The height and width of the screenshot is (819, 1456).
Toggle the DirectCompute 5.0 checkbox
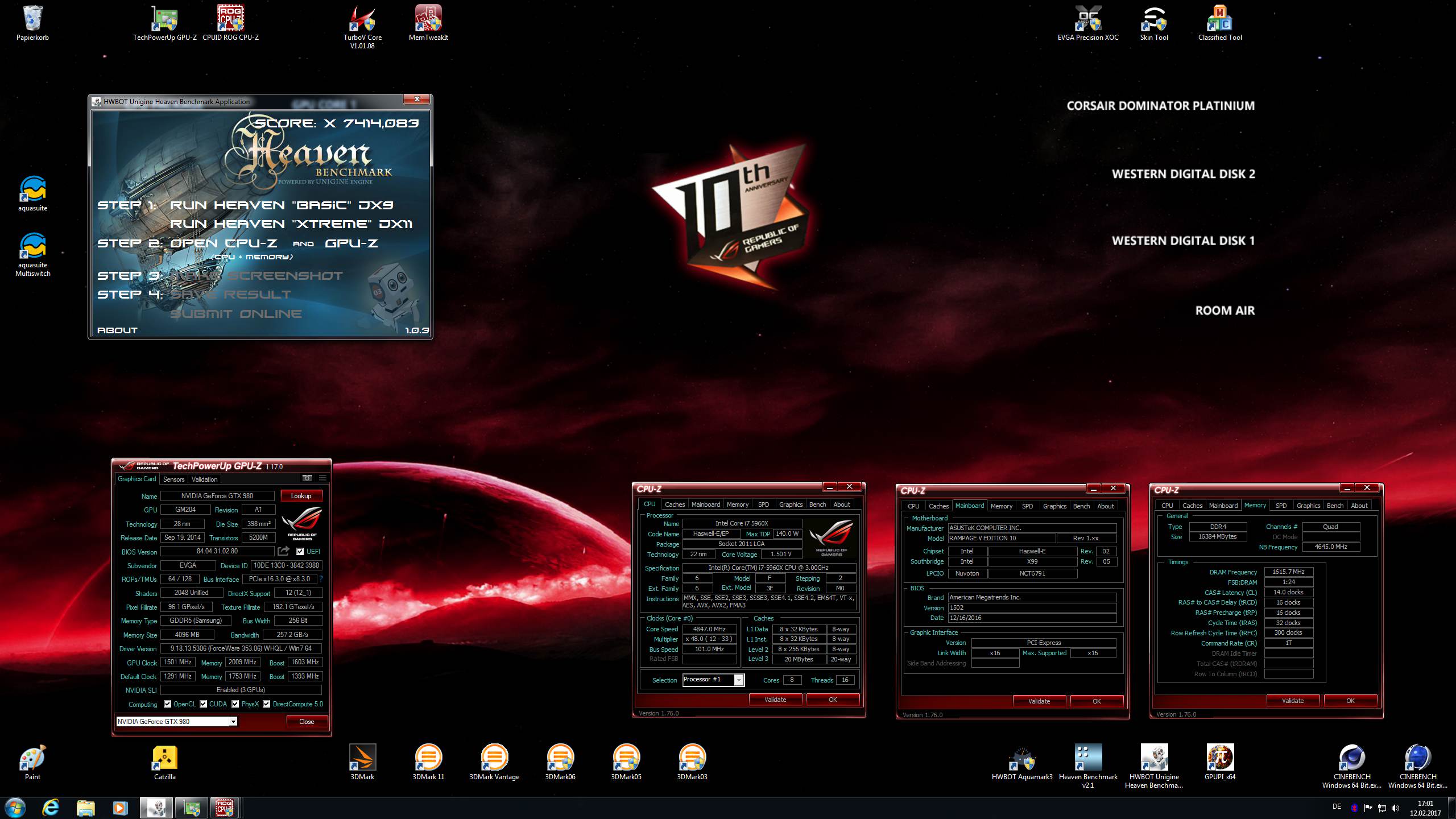(267, 704)
